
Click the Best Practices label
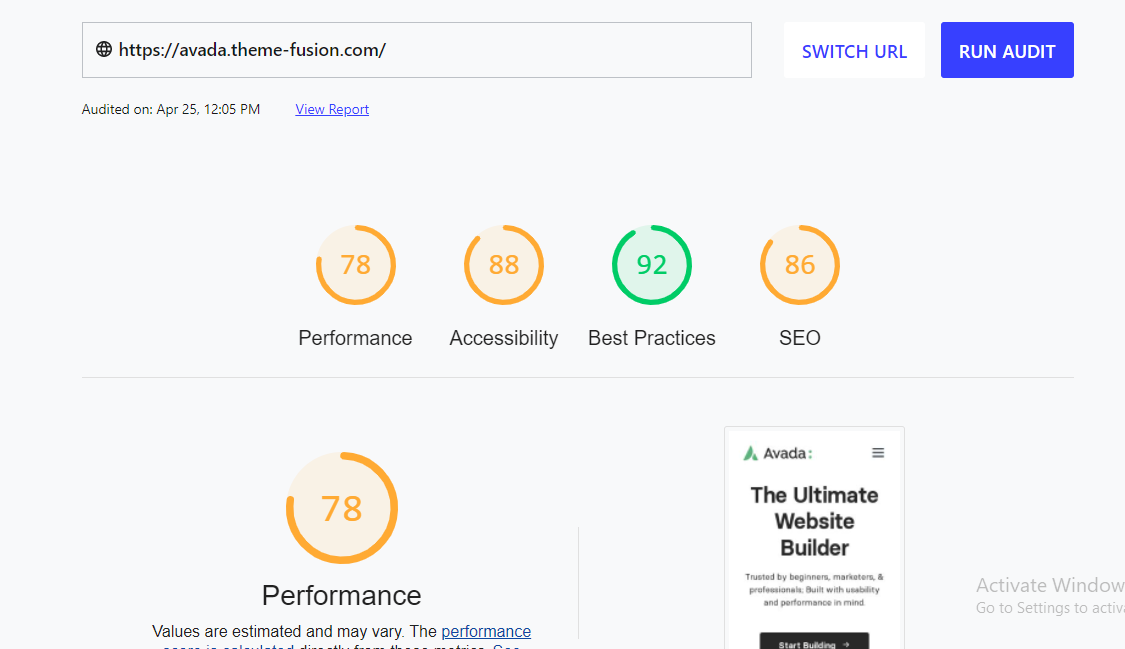pyautogui.click(x=651, y=338)
